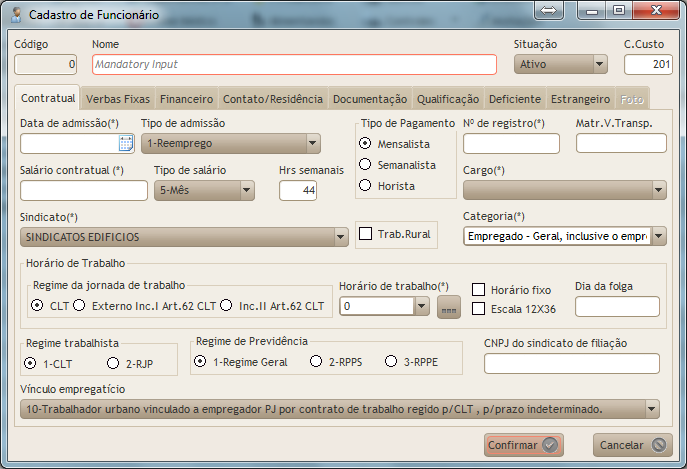Enable the Trab.Rural checkbox
This screenshot has width=687, height=469.
coord(366,234)
